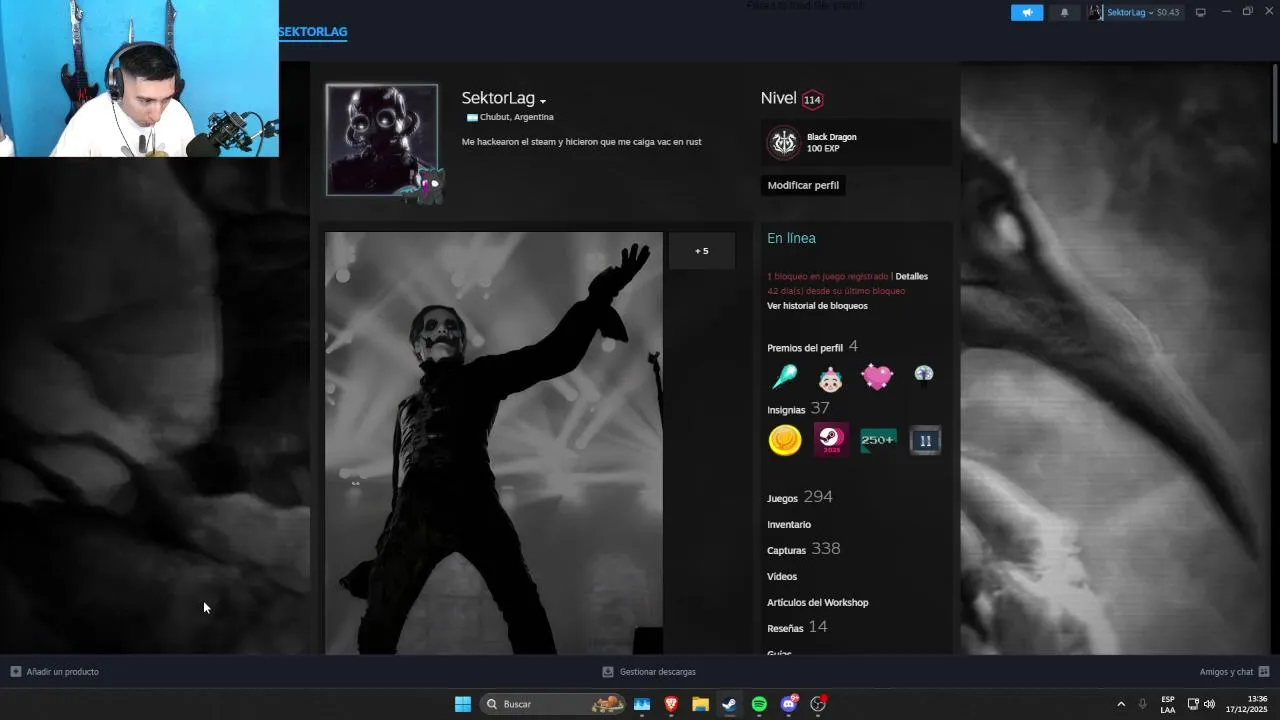Screen dimensions: 1280x720
Task: Open the Insignias badges list
Action: (x=786, y=410)
